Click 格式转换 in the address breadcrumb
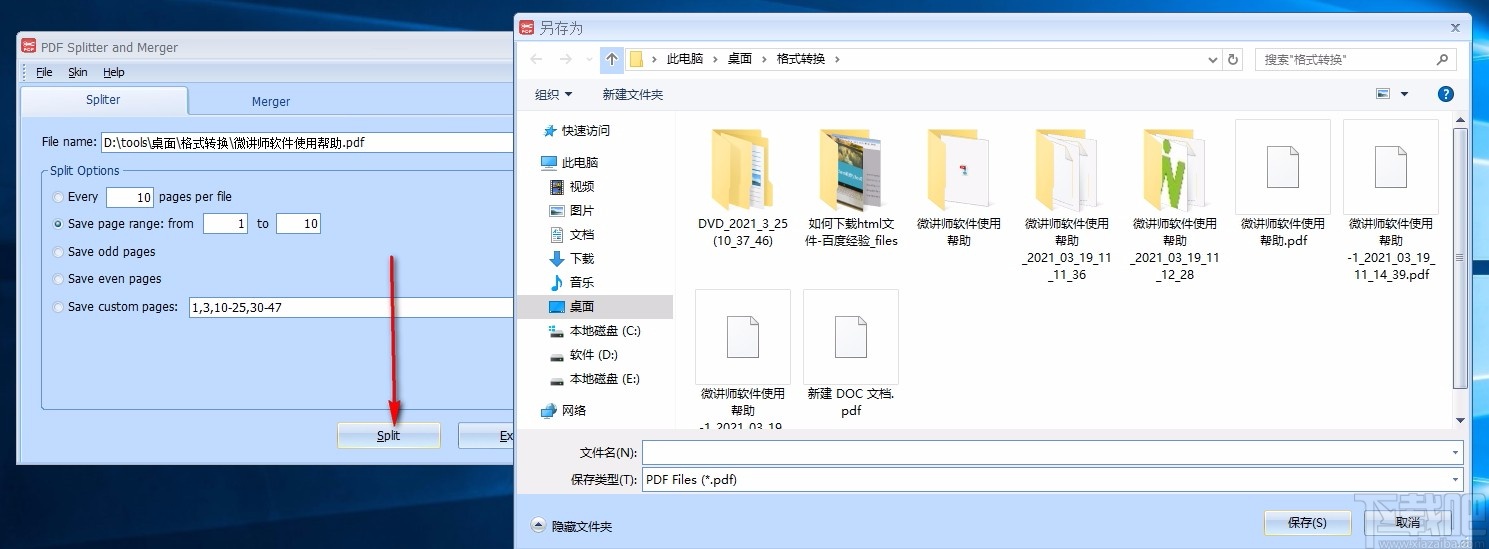 [801, 59]
